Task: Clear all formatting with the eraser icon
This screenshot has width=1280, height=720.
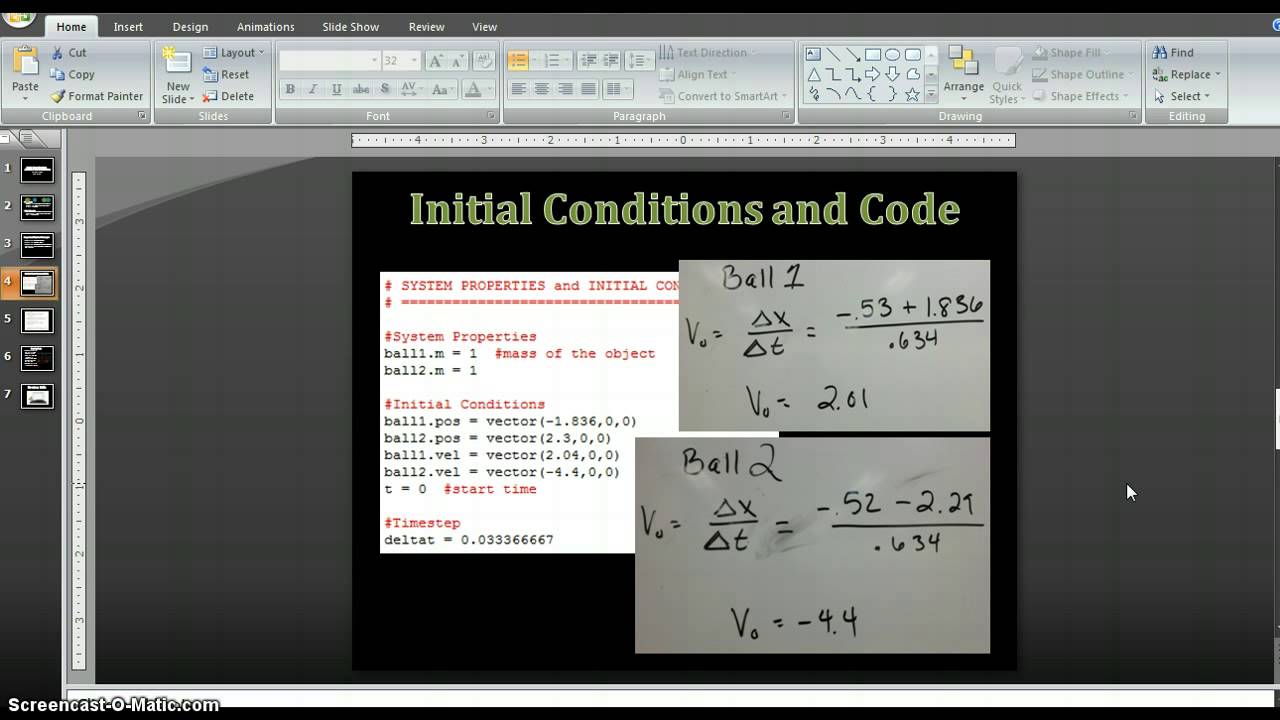Action: 483,61
